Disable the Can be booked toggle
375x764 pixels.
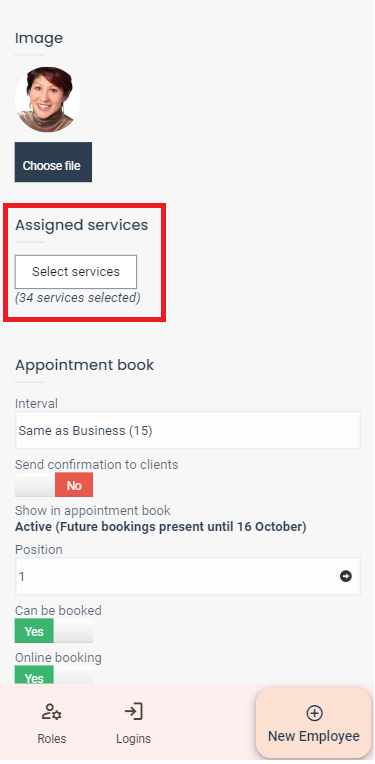(x=54, y=631)
